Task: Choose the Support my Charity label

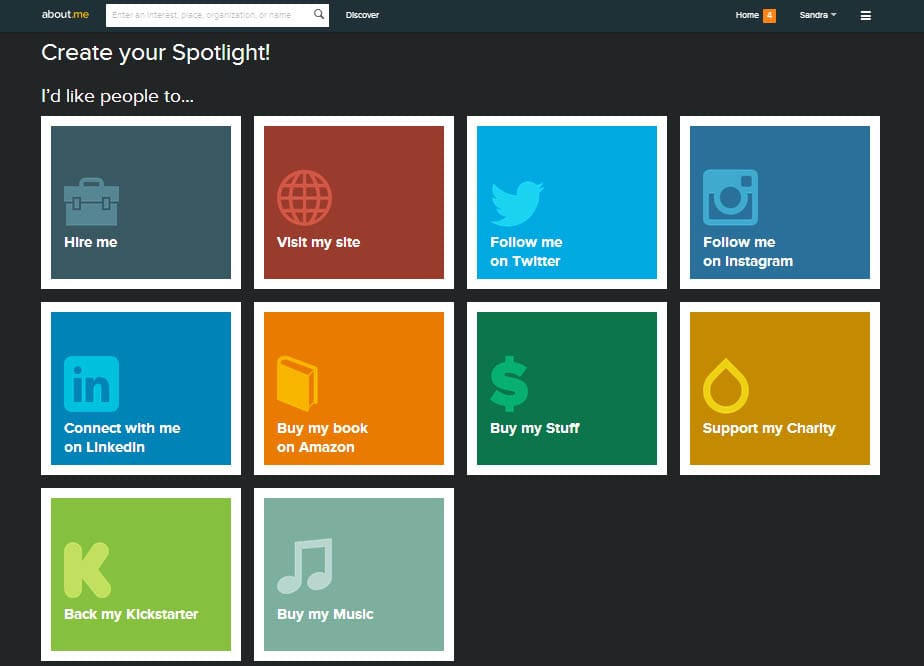Action: click(x=769, y=428)
